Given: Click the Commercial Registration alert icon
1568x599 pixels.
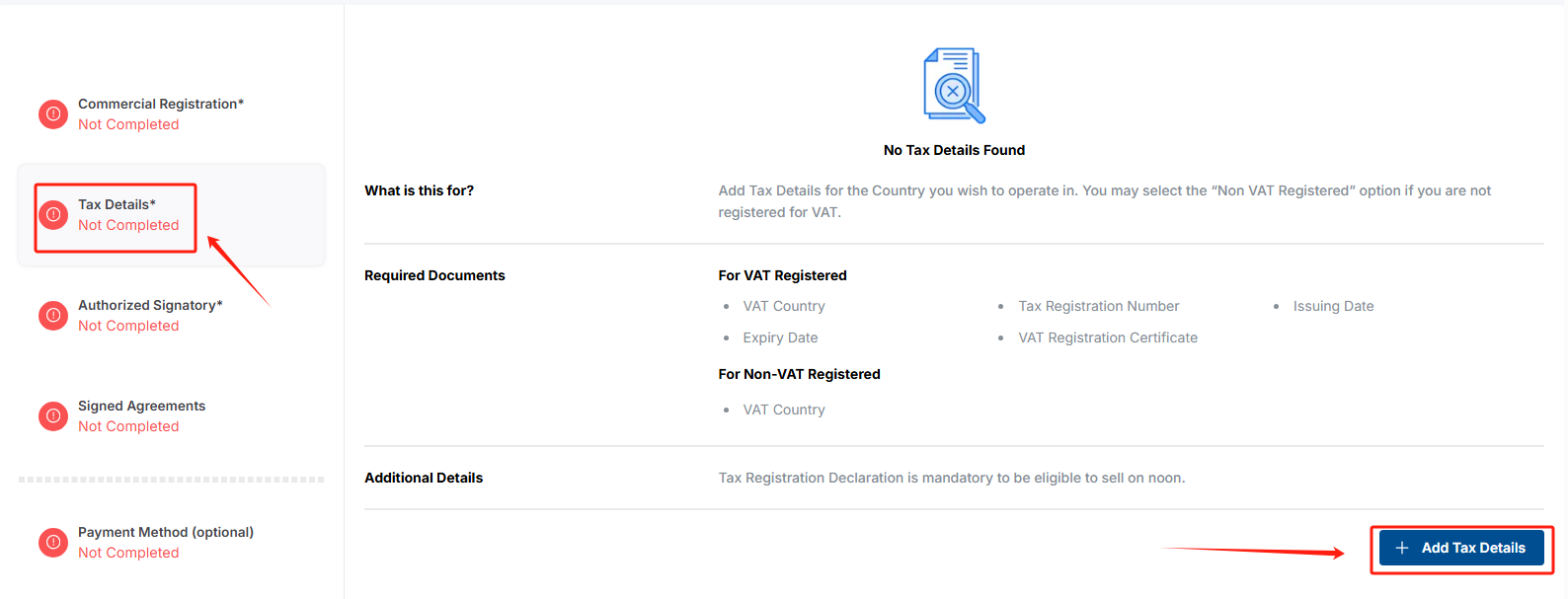Looking at the screenshot, I should [x=53, y=114].
